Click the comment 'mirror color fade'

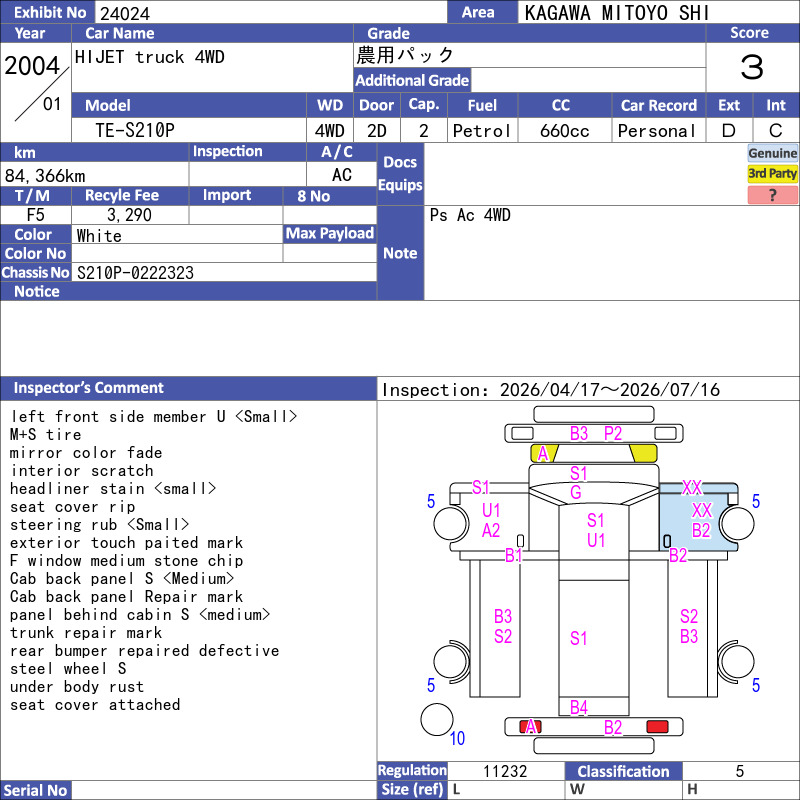(86, 453)
